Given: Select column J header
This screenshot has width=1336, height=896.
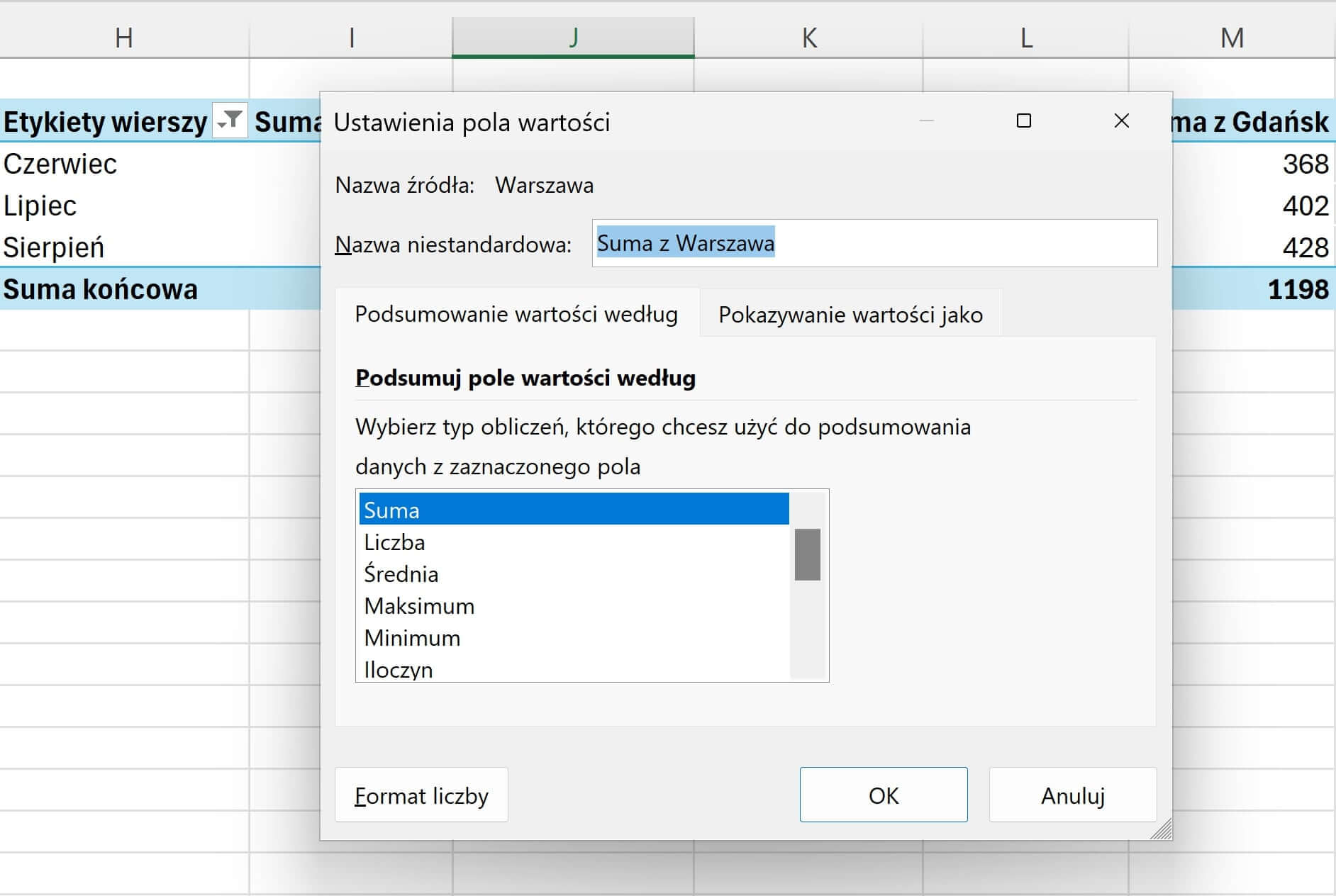Looking at the screenshot, I should pos(573,38).
